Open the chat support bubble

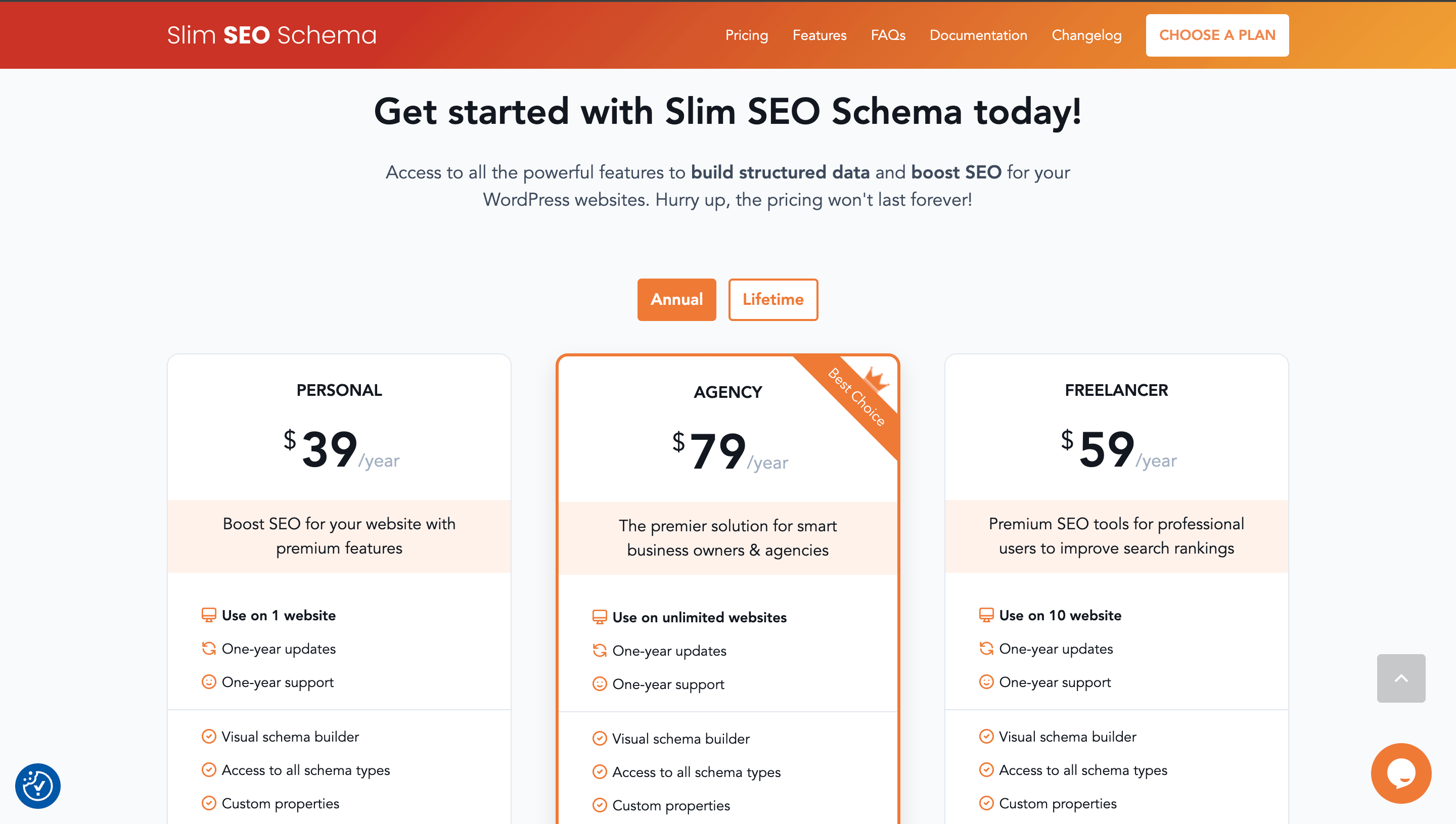point(1400,773)
